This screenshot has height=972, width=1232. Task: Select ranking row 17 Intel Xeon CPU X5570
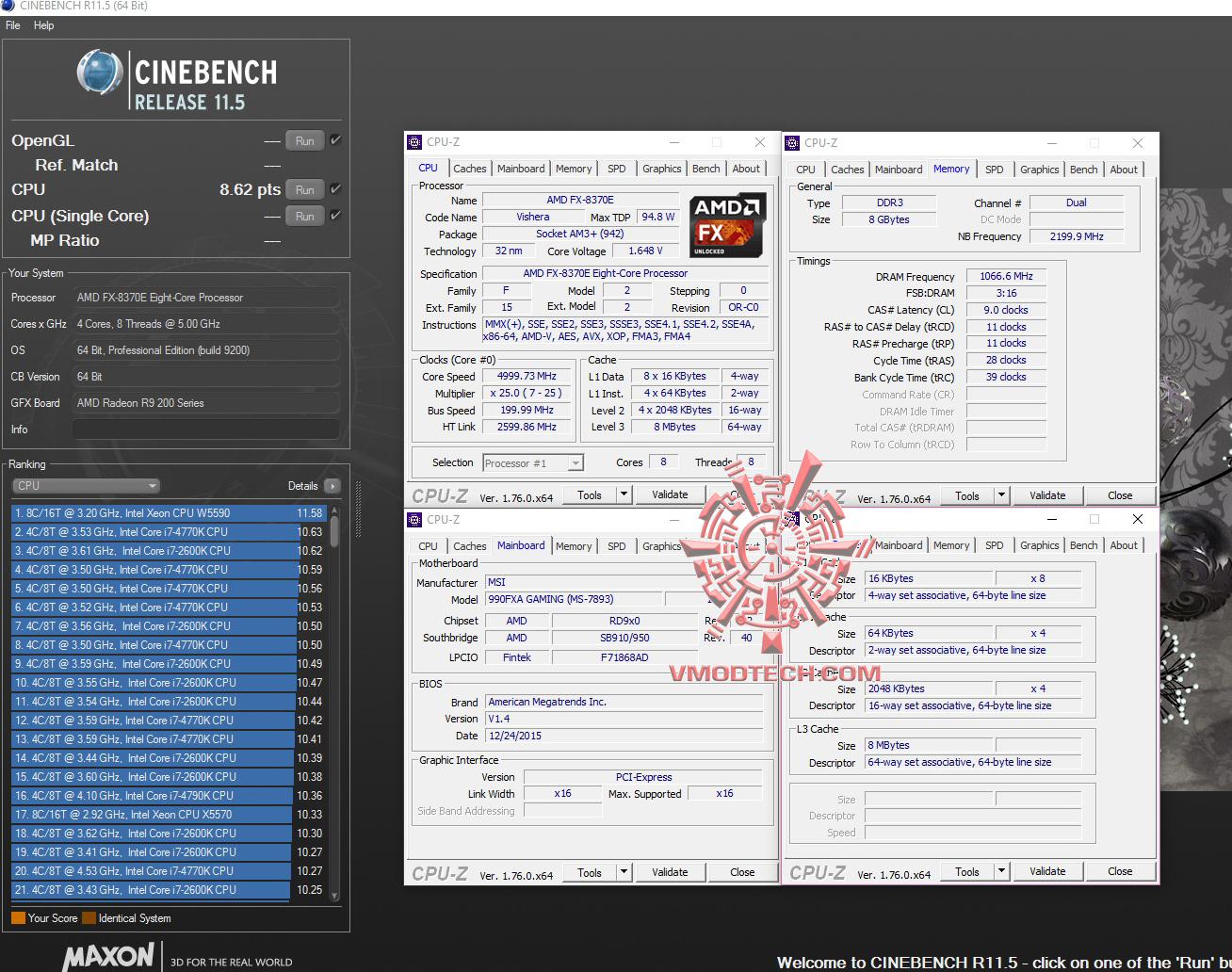(x=168, y=815)
